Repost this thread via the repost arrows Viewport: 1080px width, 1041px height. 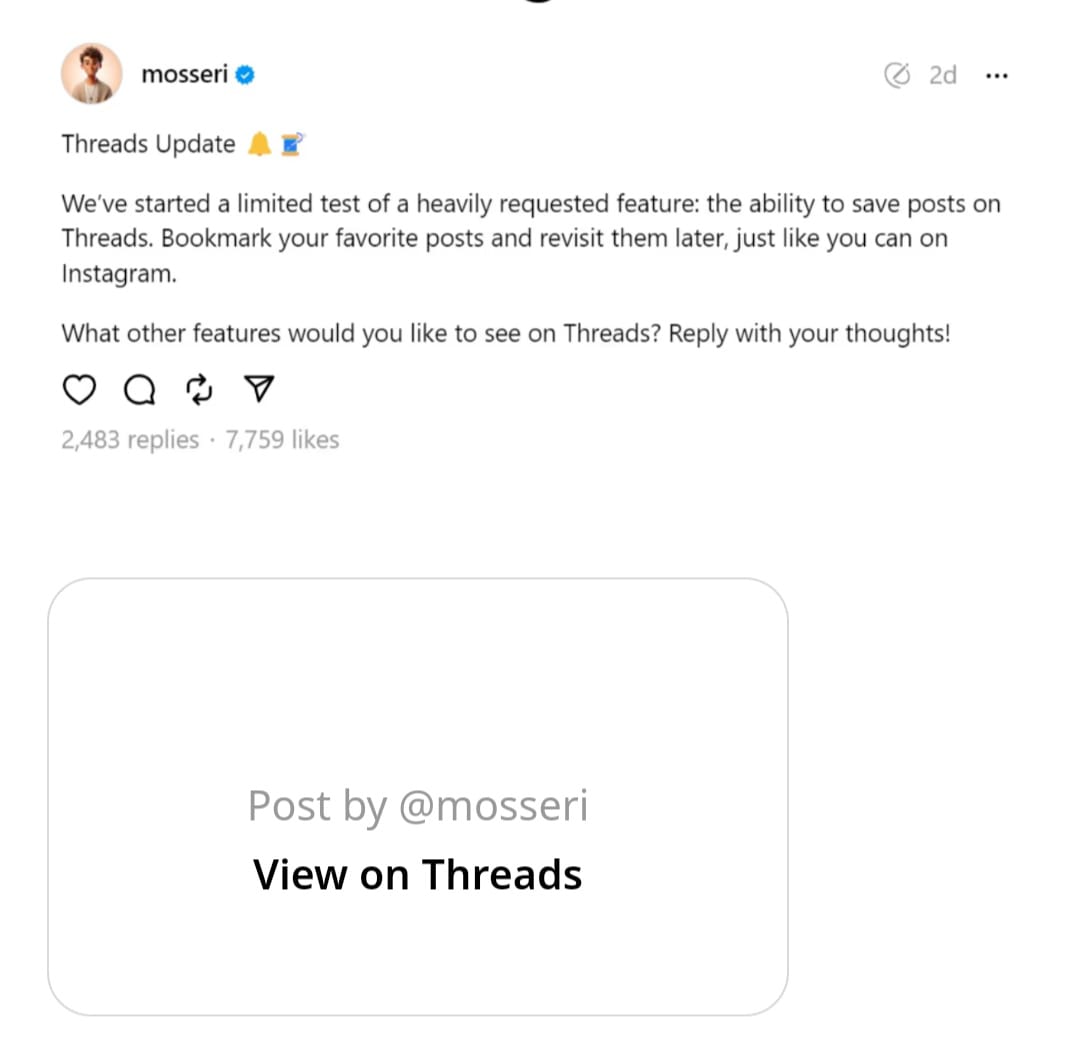click(x=200, y=390)
